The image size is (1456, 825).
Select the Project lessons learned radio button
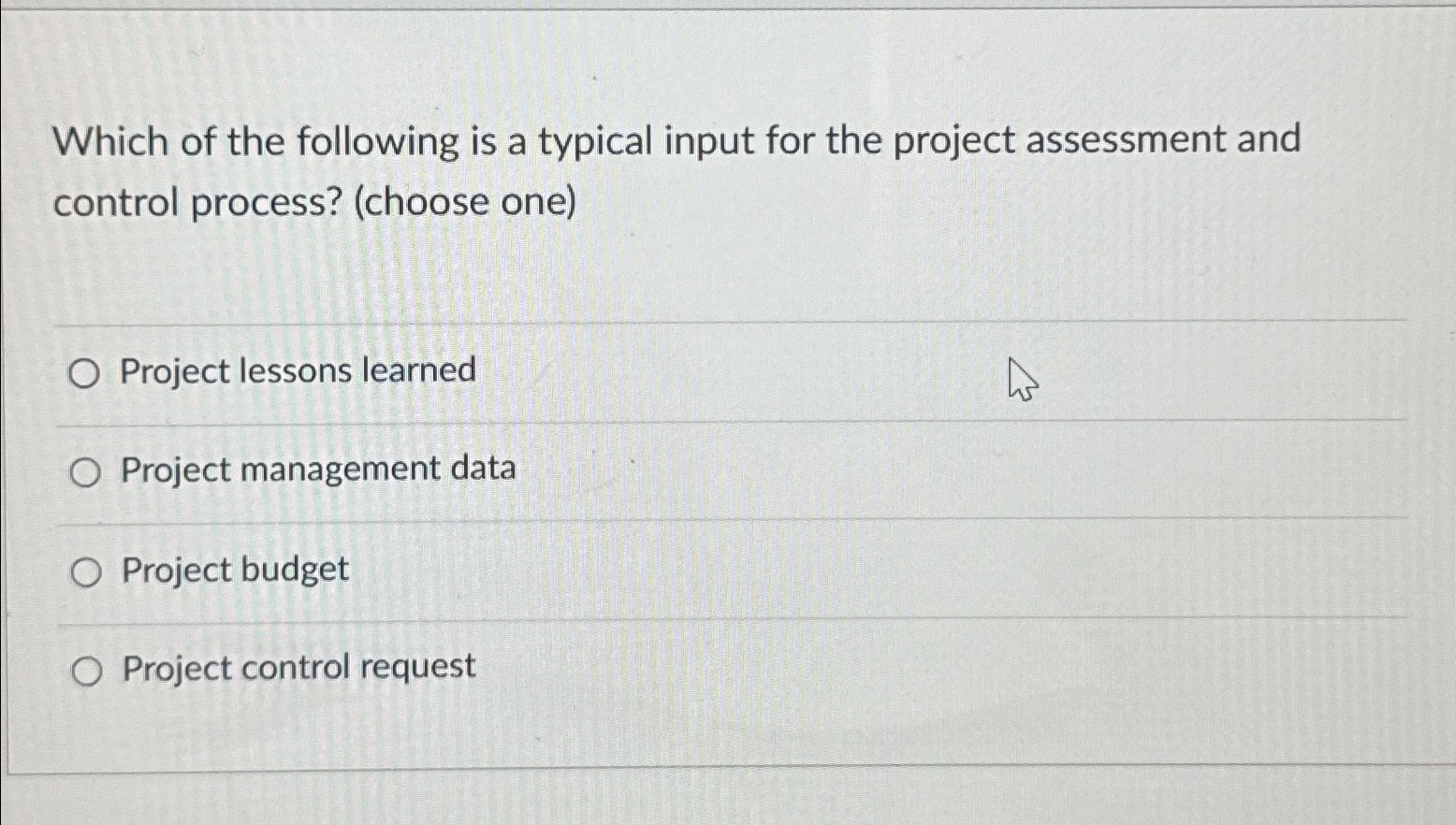(85, 372)
